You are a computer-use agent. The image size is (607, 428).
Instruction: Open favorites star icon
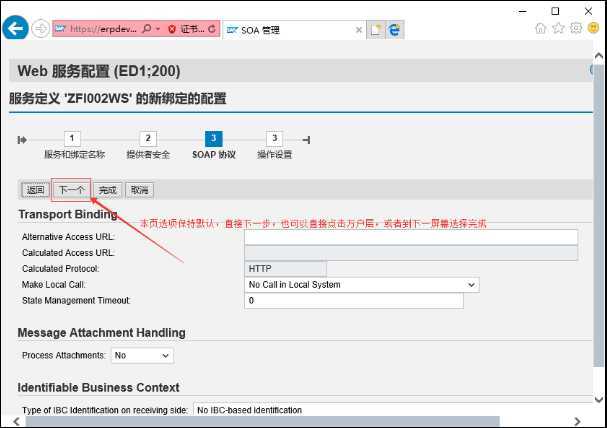558,28
